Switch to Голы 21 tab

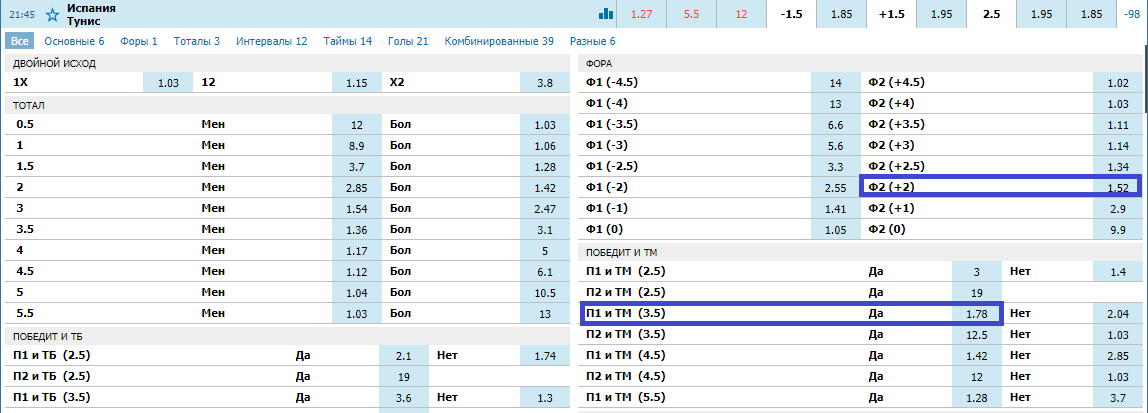pos(409,41)
